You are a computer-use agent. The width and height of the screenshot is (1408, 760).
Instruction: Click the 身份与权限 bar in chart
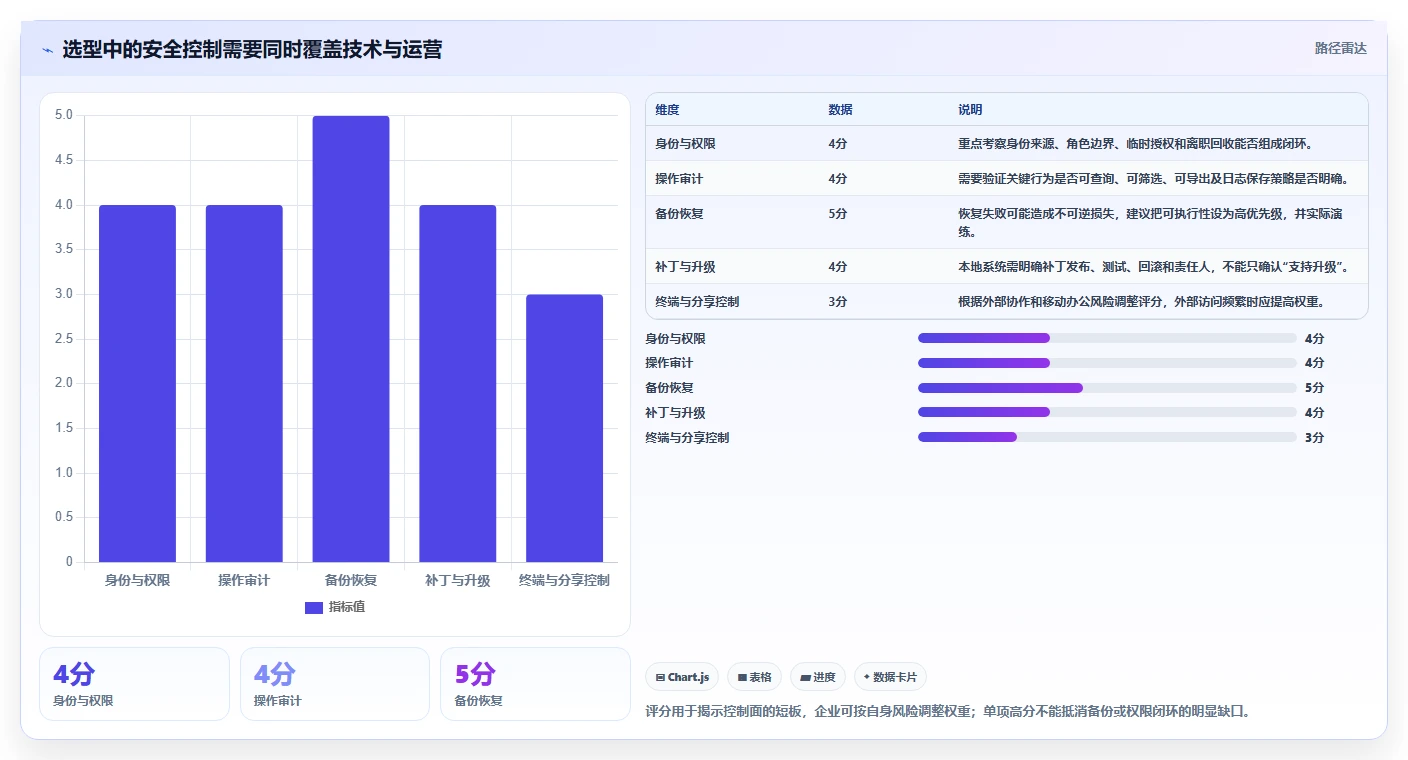tap(137, 383)
